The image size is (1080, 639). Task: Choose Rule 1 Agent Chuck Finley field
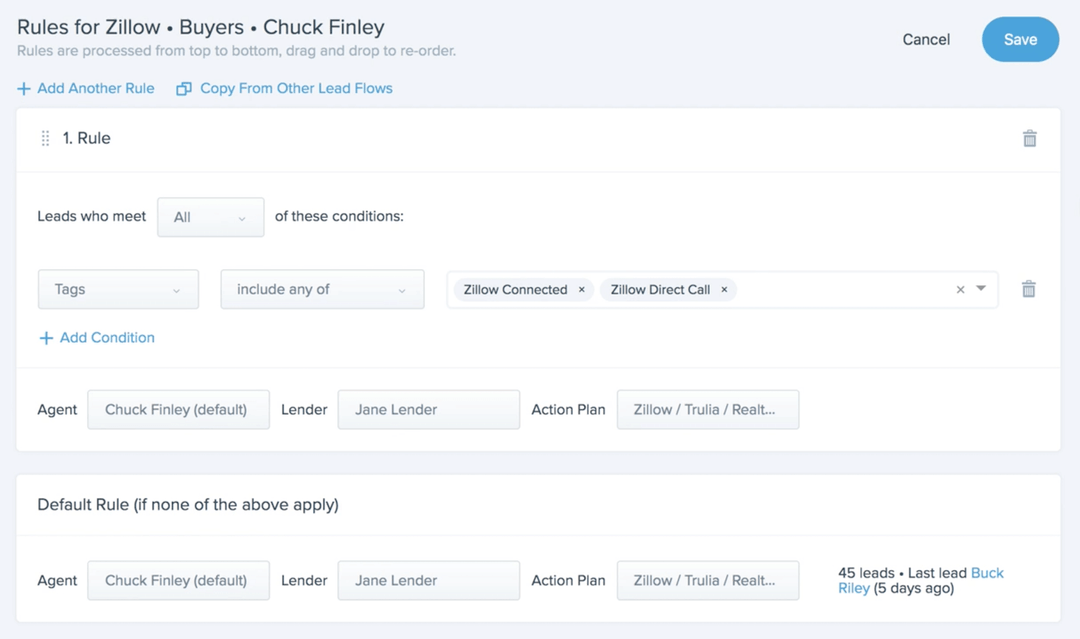coord(178,409)
